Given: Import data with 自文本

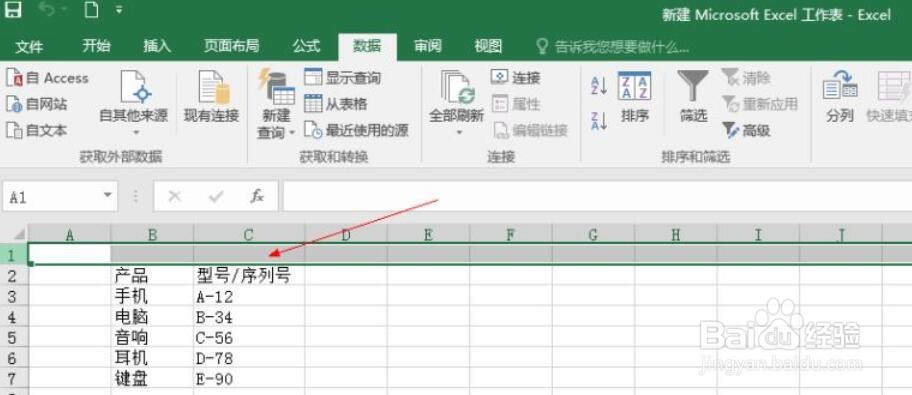Looking at the screenshot, I should click(x=37, y=130).
